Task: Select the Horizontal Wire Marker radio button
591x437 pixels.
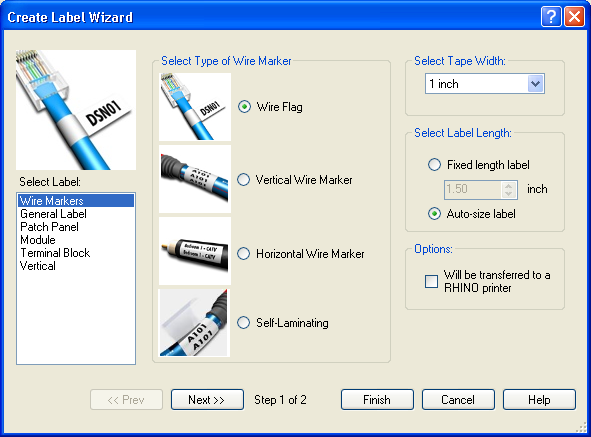Action: 243,253
